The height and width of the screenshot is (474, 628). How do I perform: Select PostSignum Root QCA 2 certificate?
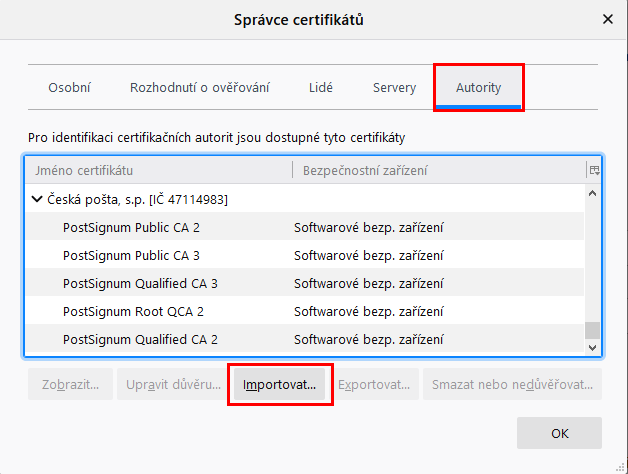(133, 311)
